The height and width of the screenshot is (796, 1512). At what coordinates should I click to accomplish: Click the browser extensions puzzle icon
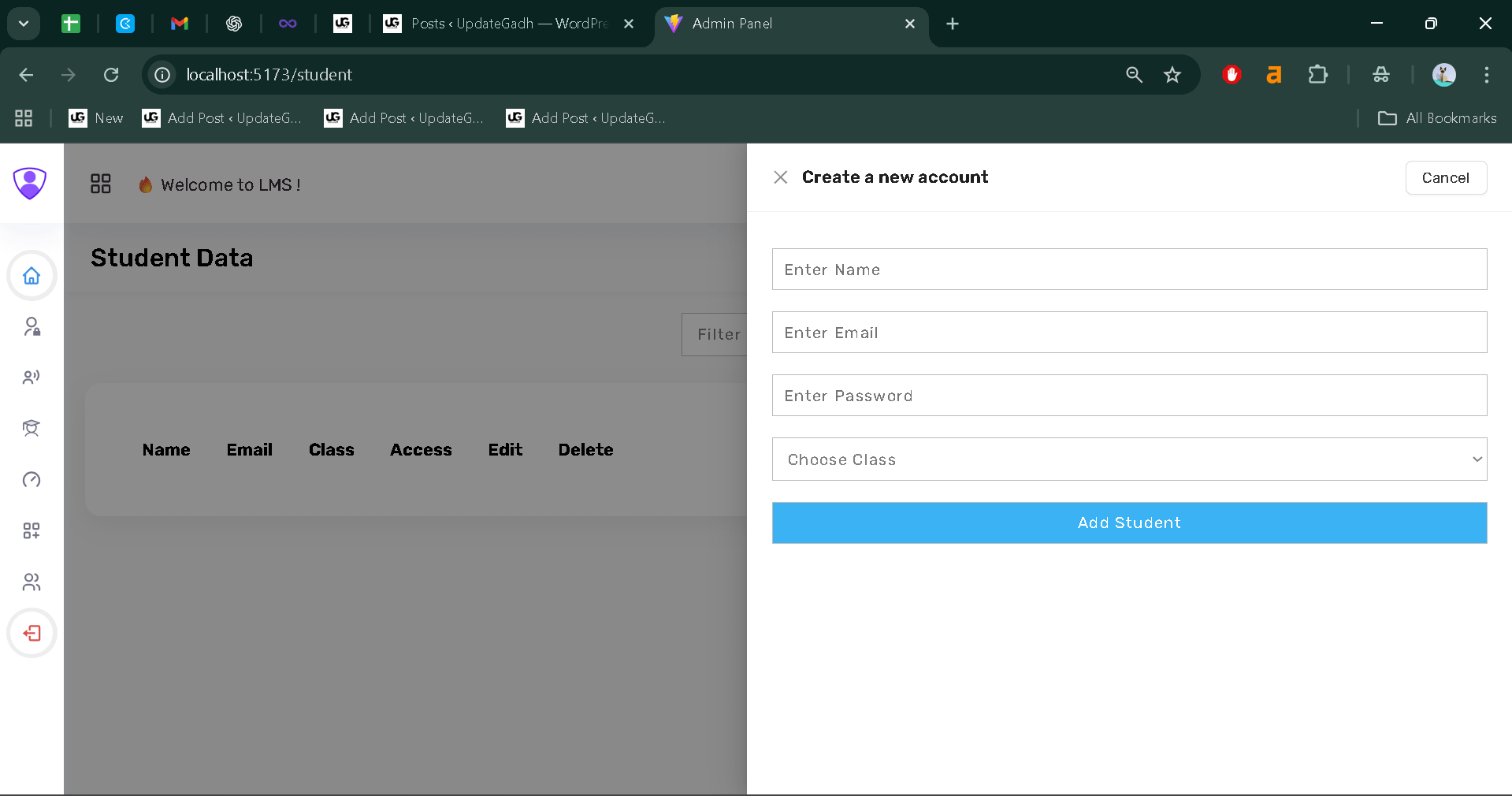click(1317, 75)
